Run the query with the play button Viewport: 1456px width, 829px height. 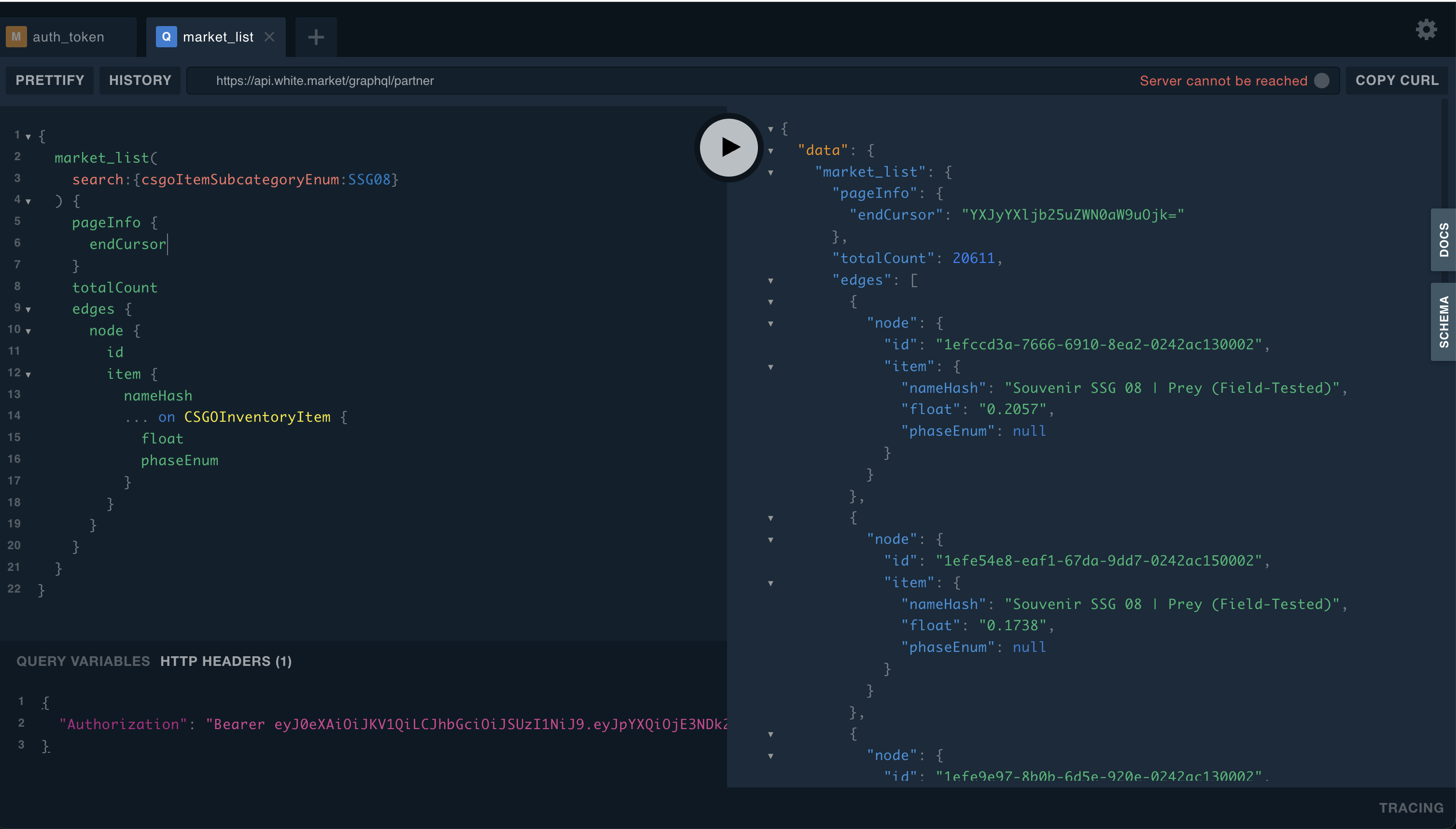(x=728, y=148)
